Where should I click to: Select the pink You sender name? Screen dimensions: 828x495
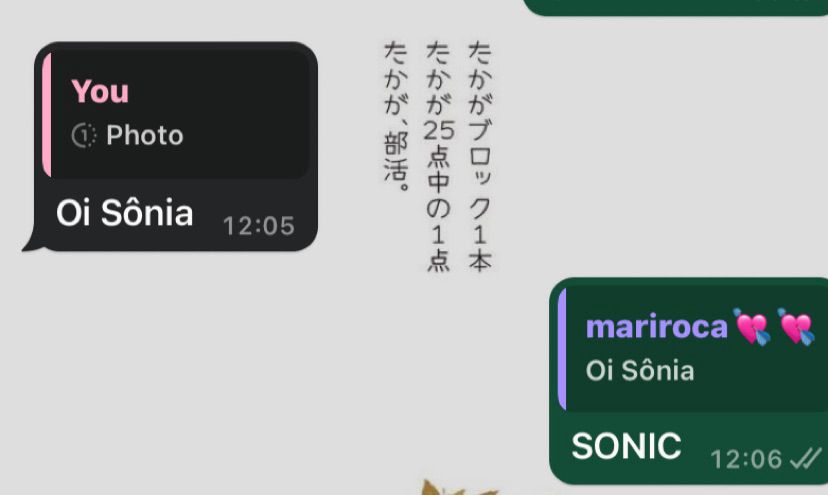click(x=100, y=91)
